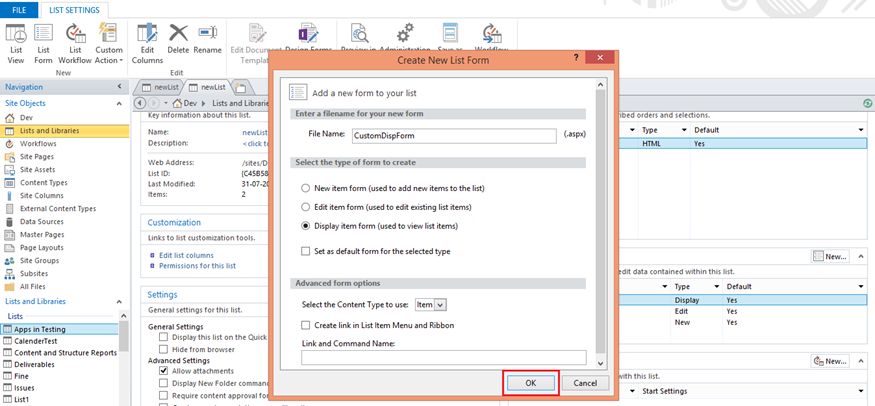
Task: Open Content Types in navigation
Action: coord(44,182)
